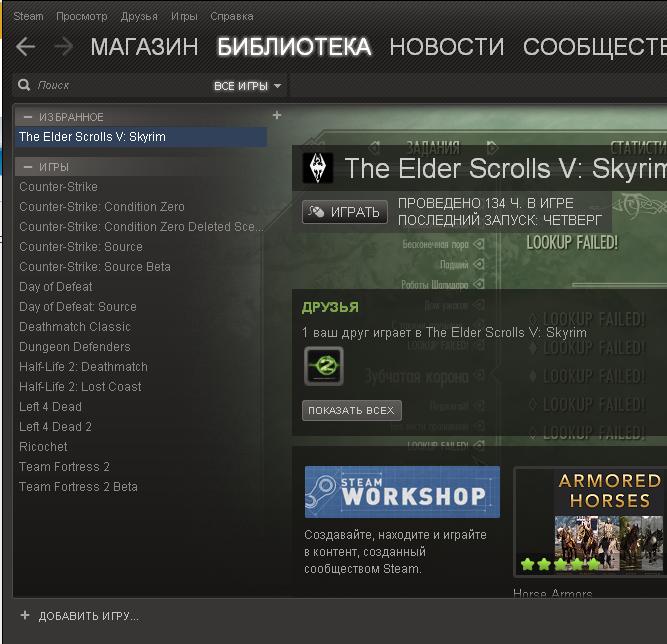Viewport: 667px width, 644px height.
Task: Click the search magnifier icon
Action: 24,85
